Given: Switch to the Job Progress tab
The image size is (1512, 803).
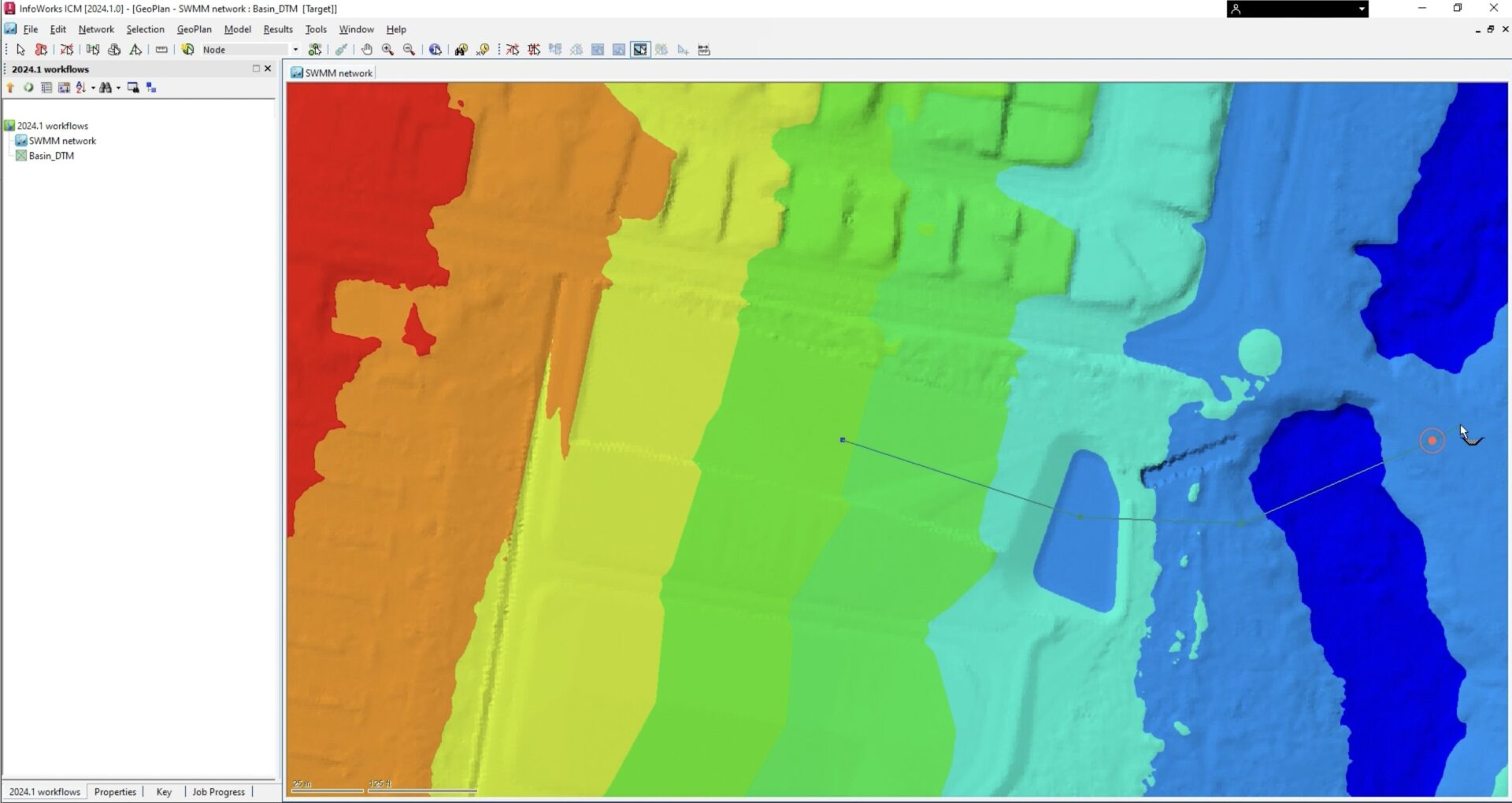Looking at the screenshot, I should pyautogui.click(x=218, y=792).
